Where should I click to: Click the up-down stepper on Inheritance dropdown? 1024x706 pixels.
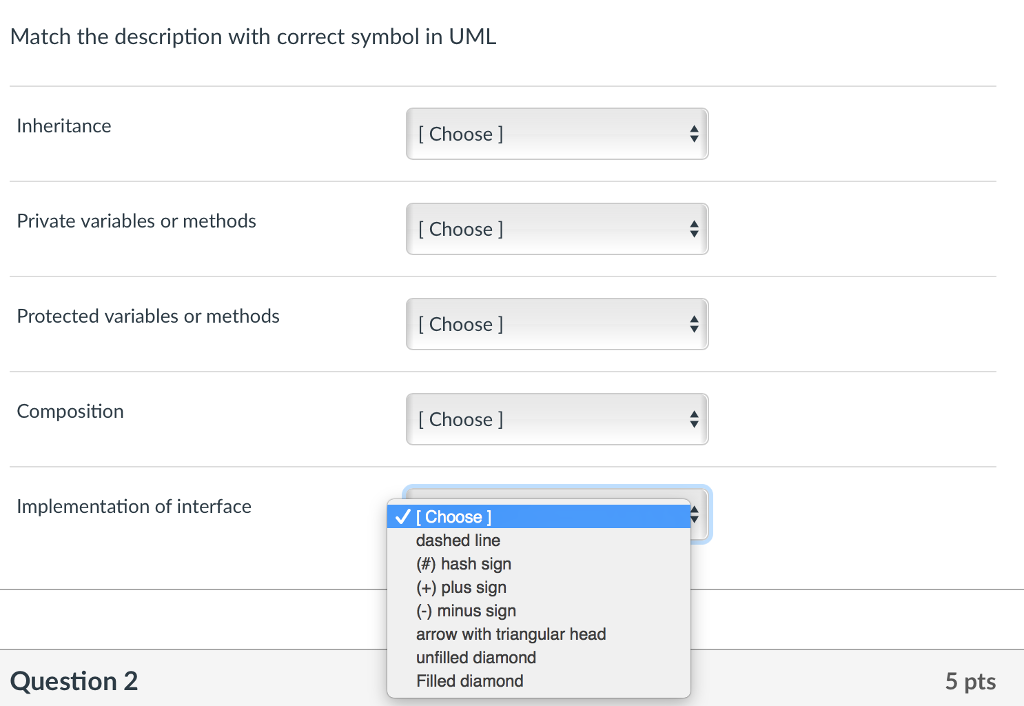693,133
